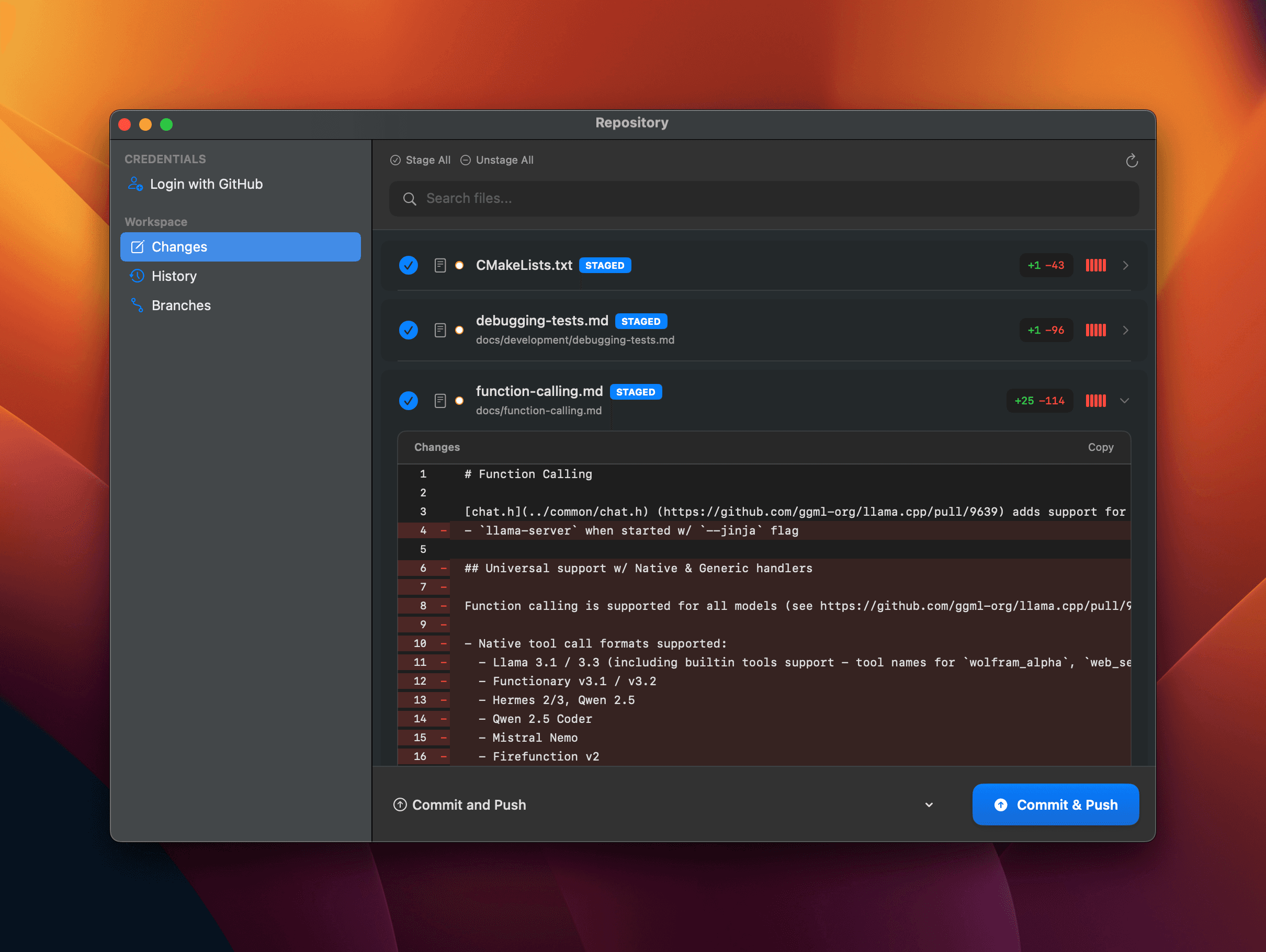Click the search magnifier icon
Viewport: 1266px width, 952px height.
[x=409, y=199]
